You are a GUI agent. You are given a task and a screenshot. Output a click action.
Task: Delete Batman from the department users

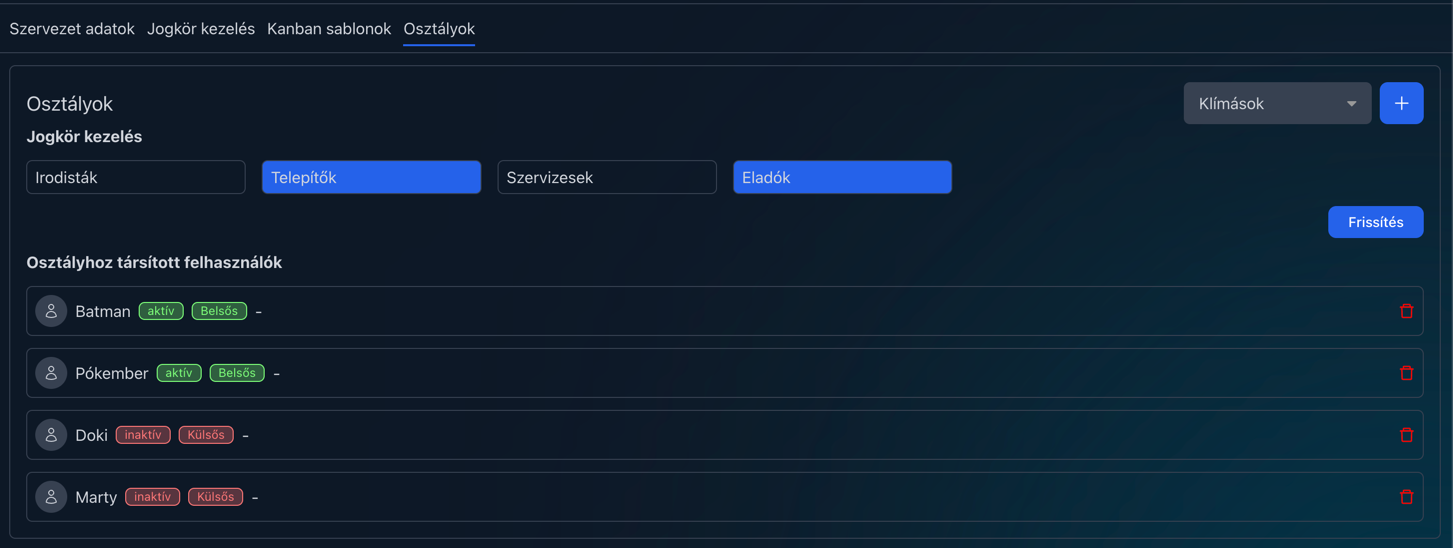coord(1406,311)
